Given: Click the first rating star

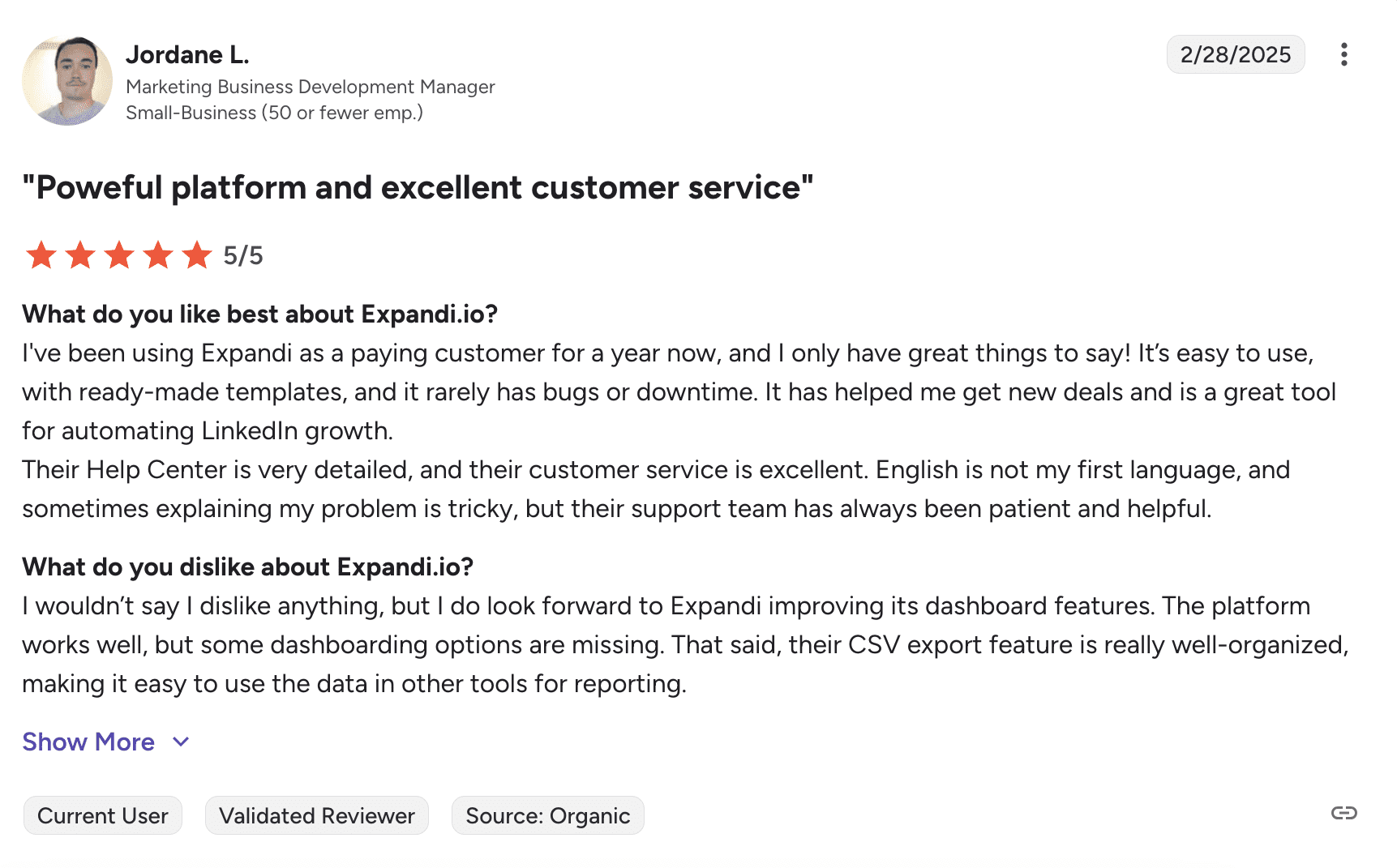Looking at the screenshot, I should tap(41, 255).
